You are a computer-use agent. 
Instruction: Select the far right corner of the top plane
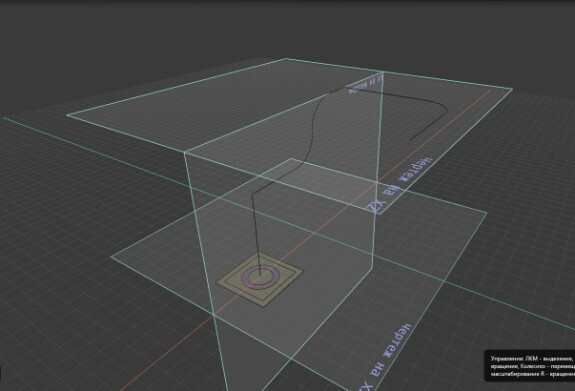tap(512, 88)
